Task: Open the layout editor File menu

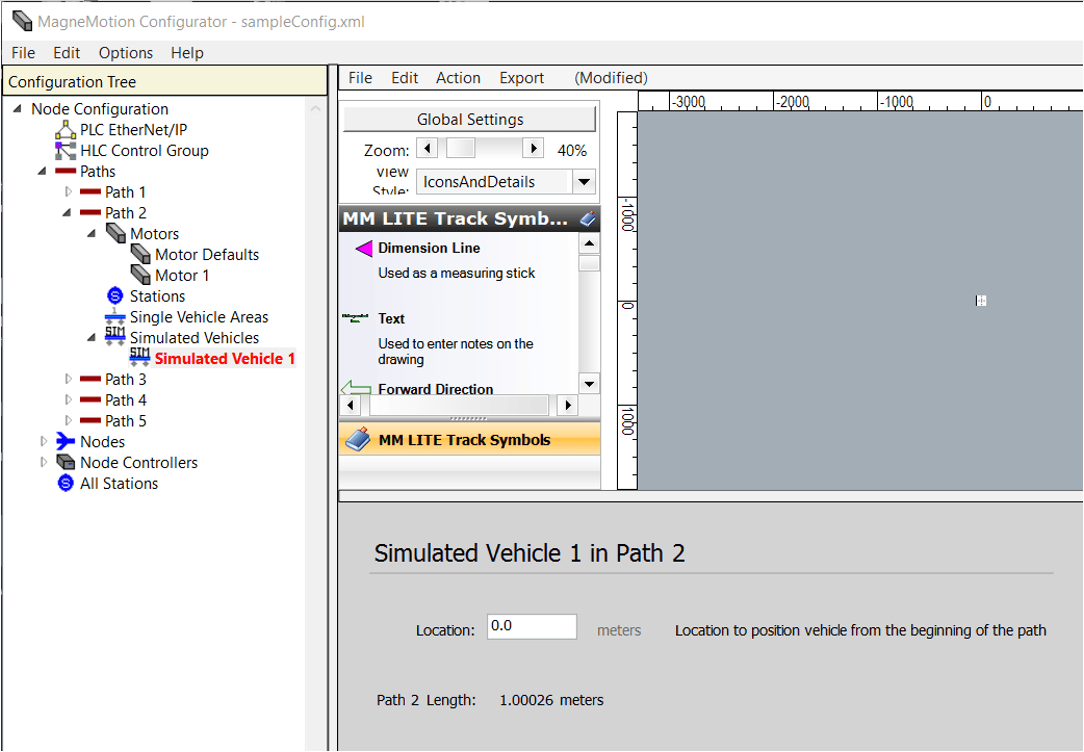Action: pos(360,78)
